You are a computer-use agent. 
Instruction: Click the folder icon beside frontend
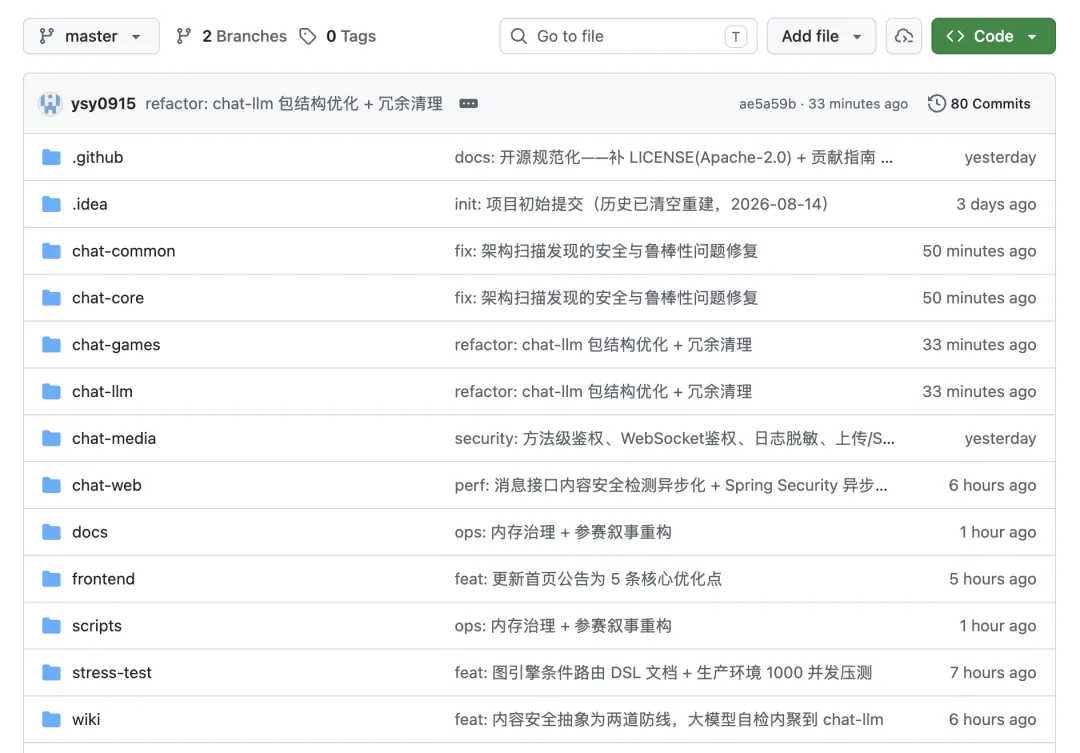[x=51, y=579]
